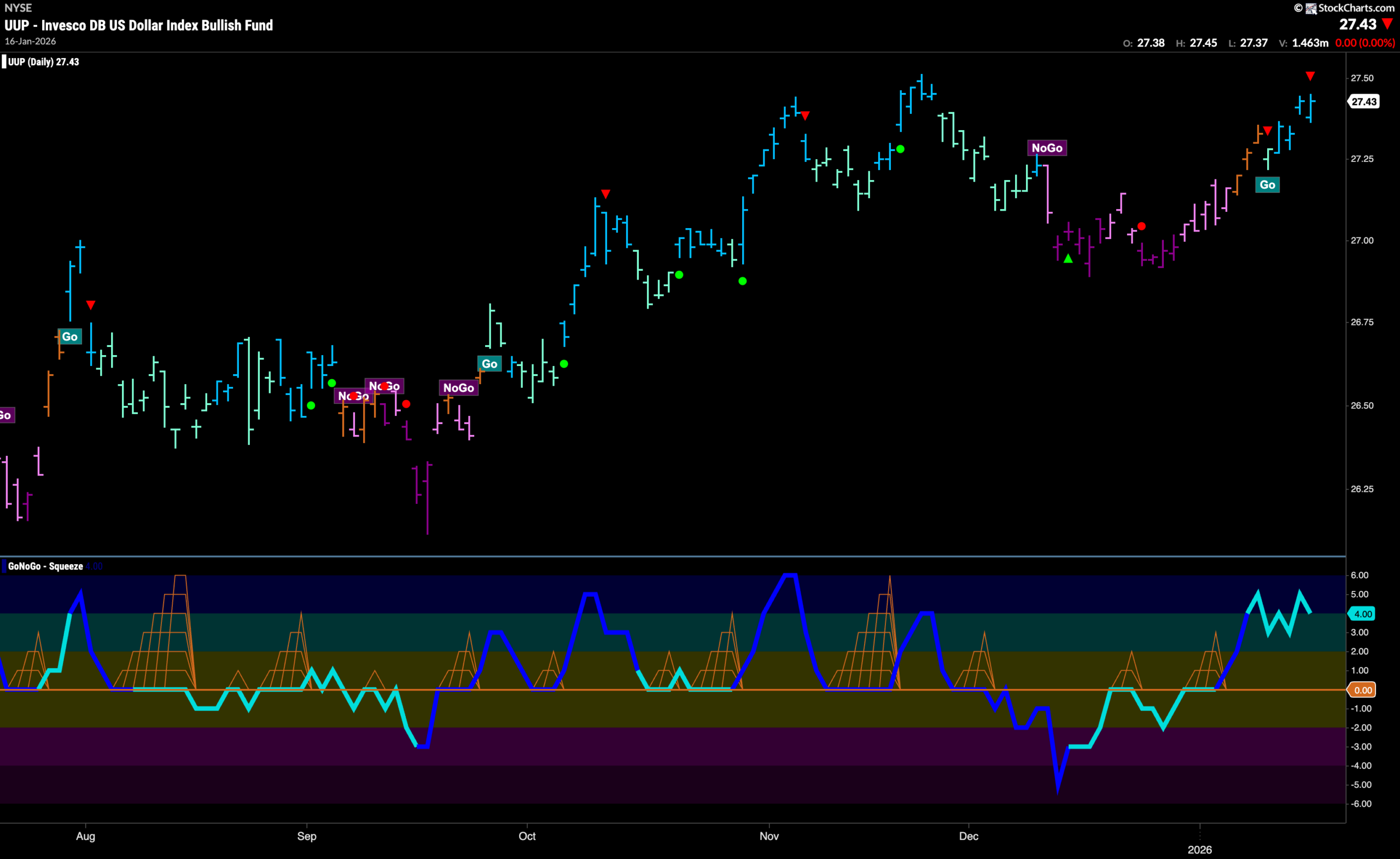
Task: Click the 27.50 price axis label
Action: coord(1362,78)
